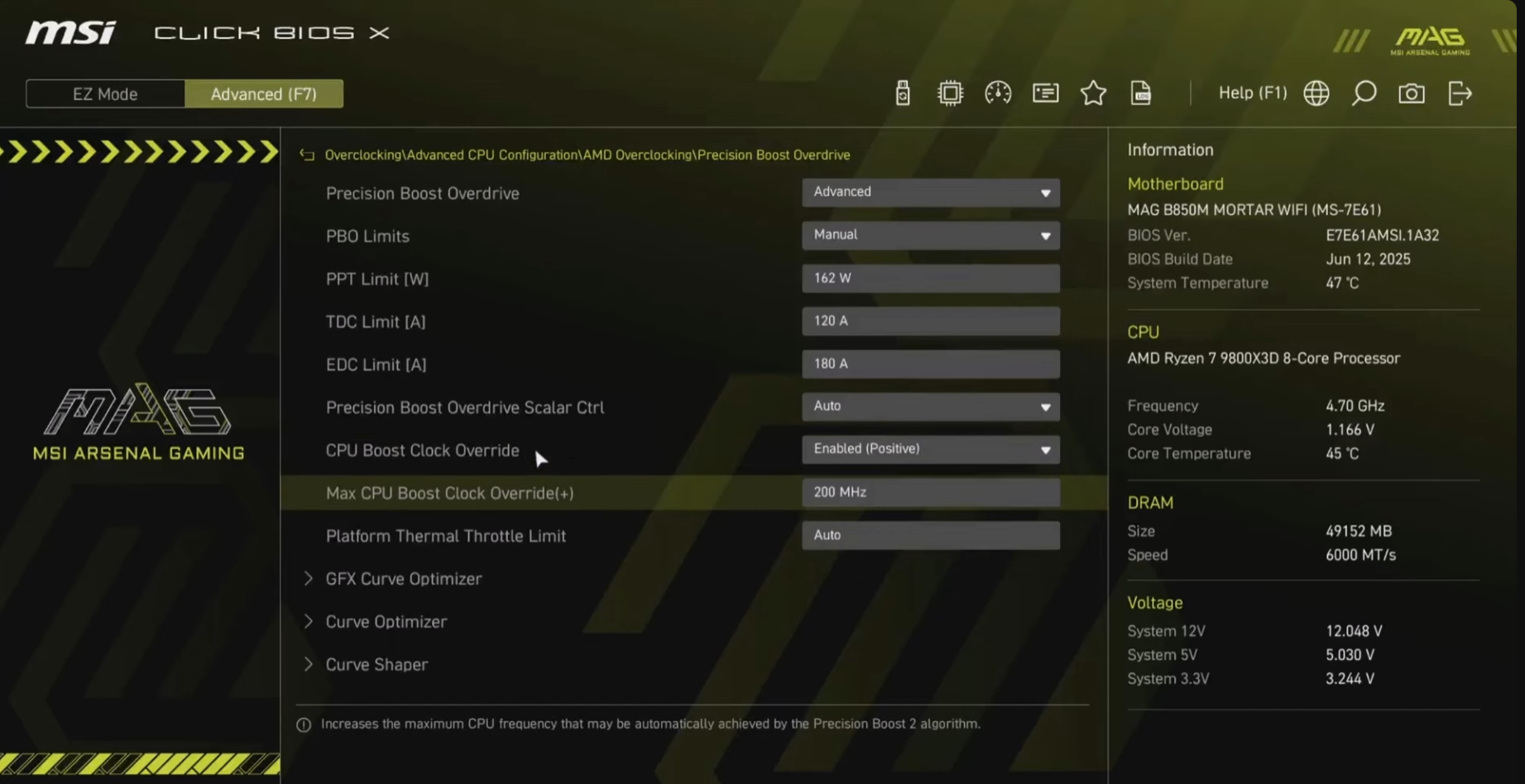Screen dimensions: 1525x784
Task: Go back using the breadcrumb arrow icon
Action: coord(307,155)
